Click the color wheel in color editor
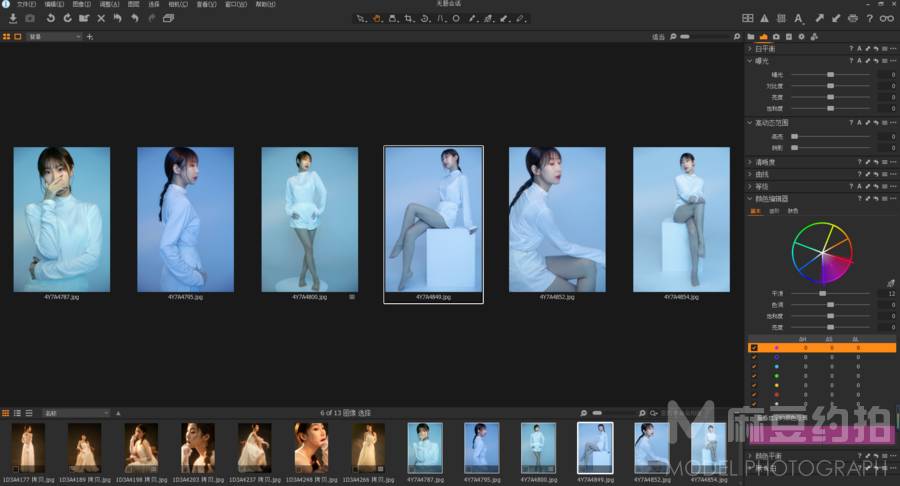 tap(822, 253)
